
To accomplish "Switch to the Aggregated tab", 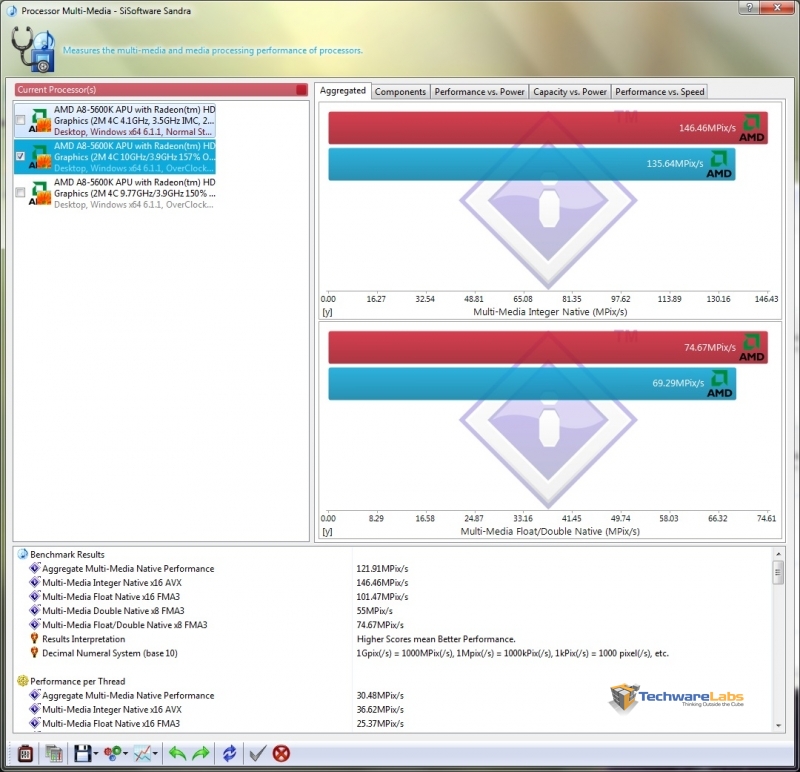I will tap(342, 90).
